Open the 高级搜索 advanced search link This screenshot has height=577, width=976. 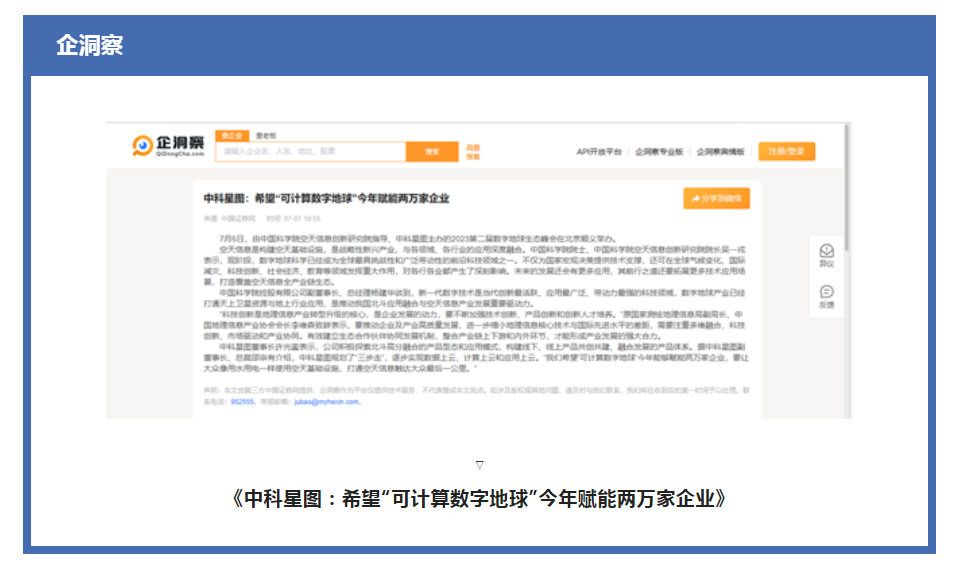473,151
